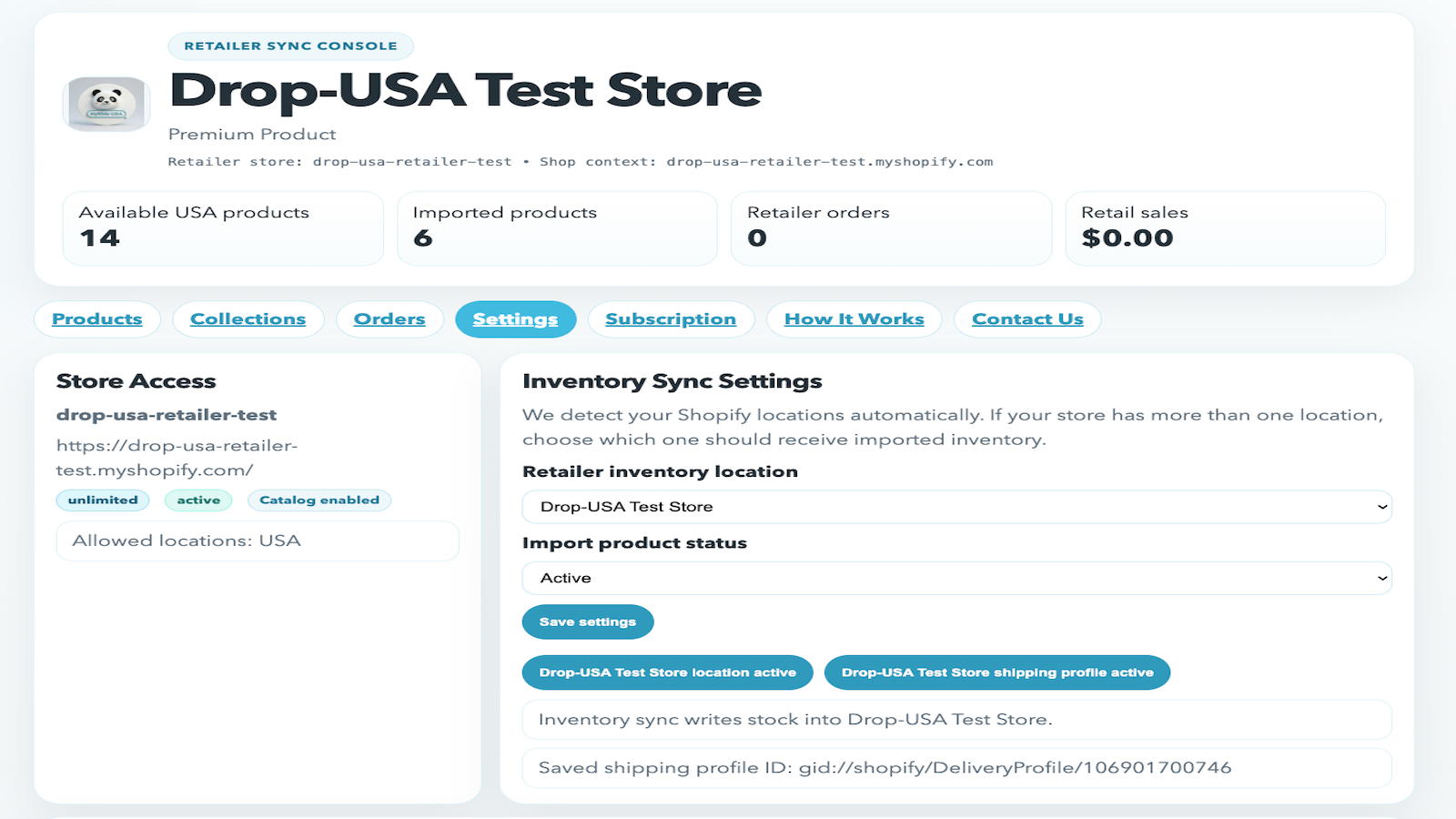Click the Retail sales stat card

(1225, 228)
